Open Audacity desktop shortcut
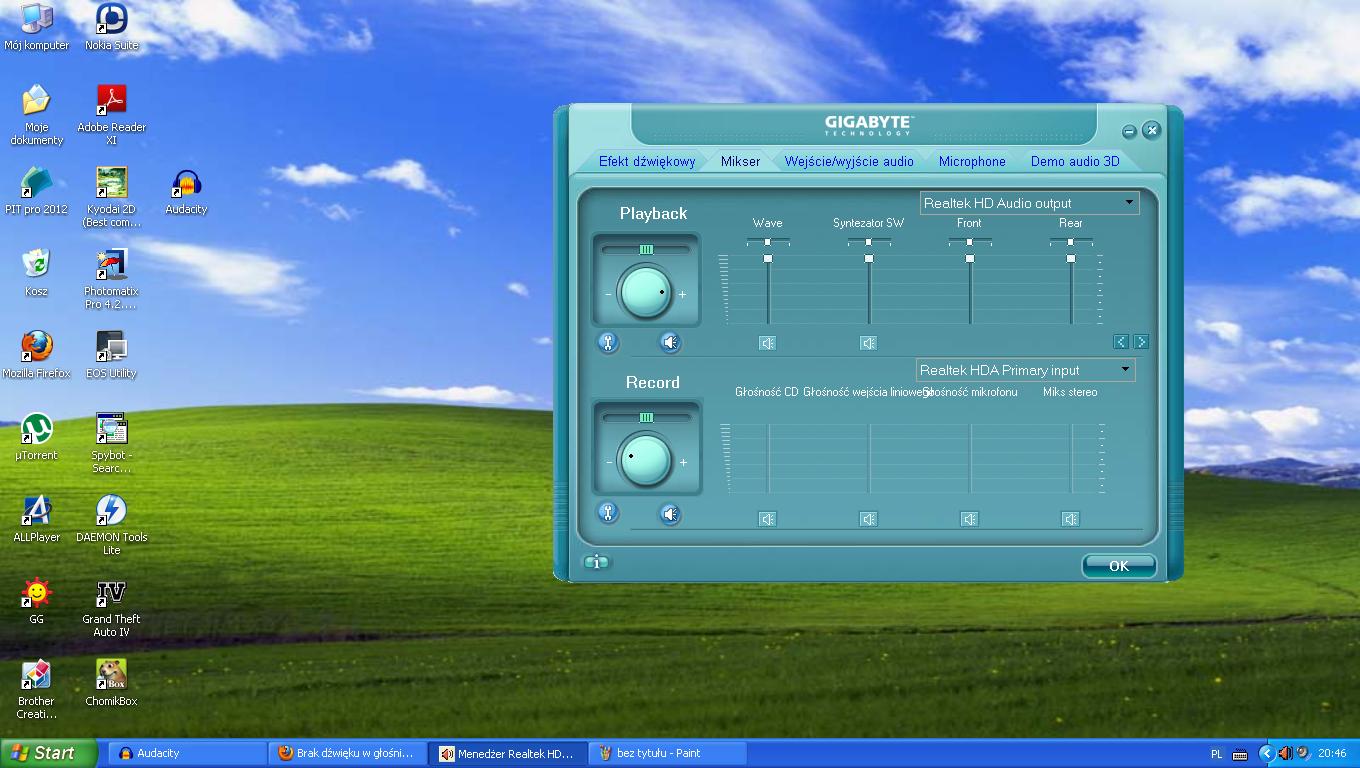Image resolution: width=1360 pixels, height=768 pixels. click(186, 192)
